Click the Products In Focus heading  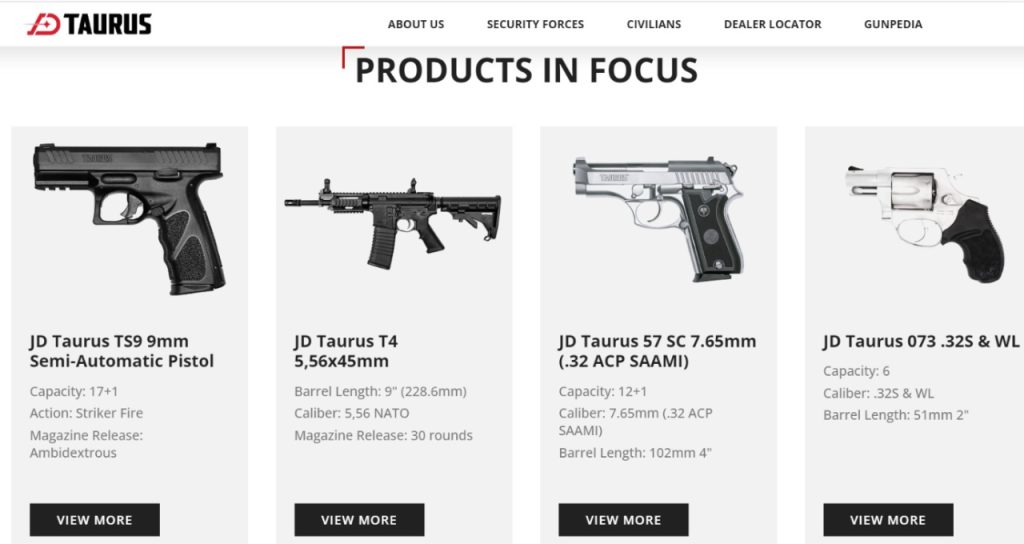526,70
